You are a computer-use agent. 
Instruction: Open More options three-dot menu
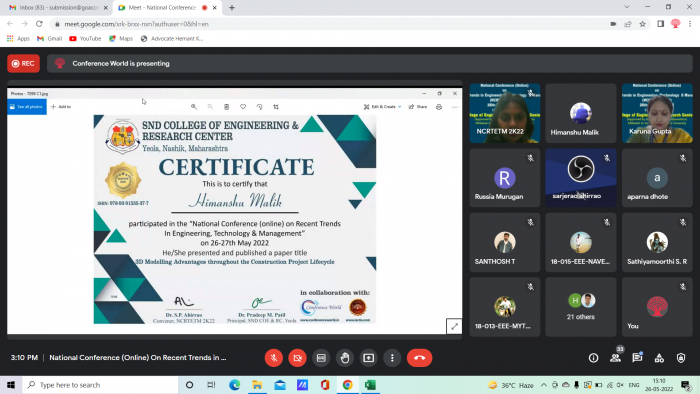click(x=392, y=358)
